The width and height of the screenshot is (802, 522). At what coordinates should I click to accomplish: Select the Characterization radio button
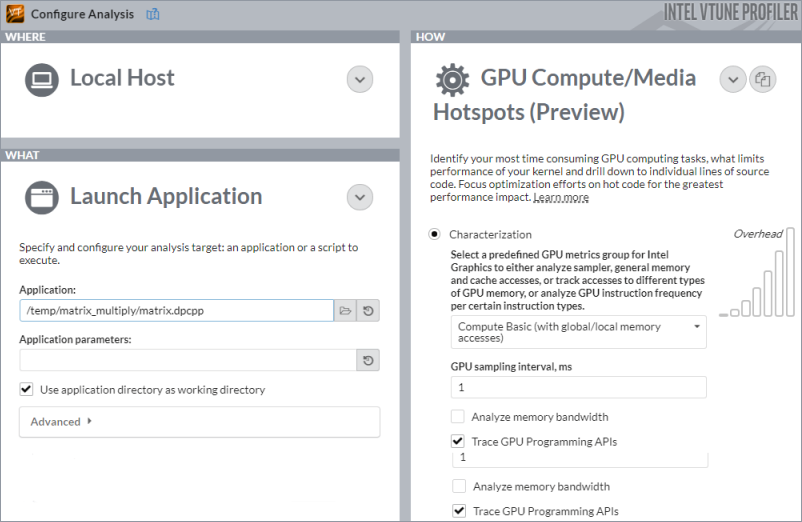click(x=435, y=234)
